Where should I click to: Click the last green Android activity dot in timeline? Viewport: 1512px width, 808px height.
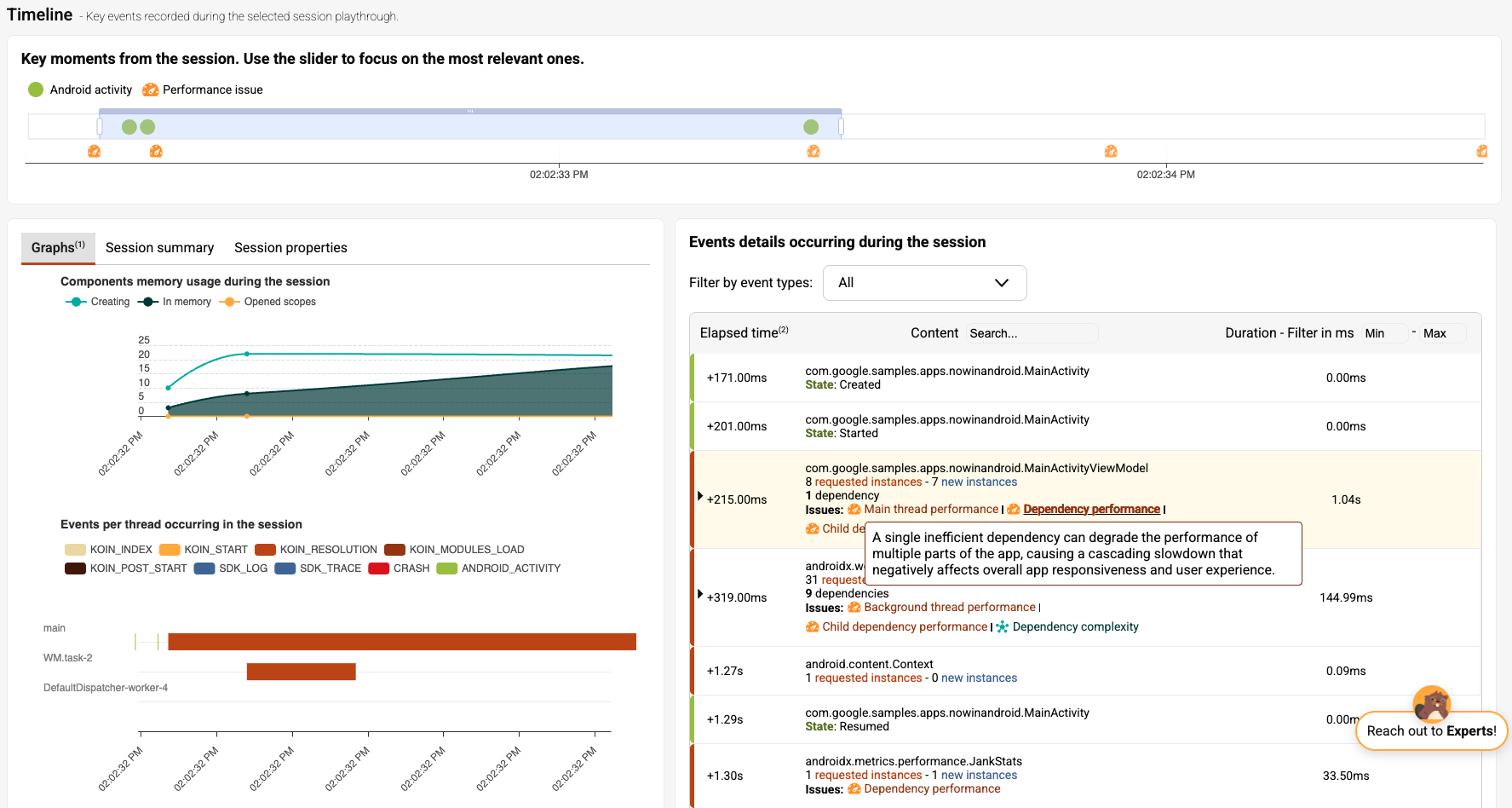coord(811,127)
